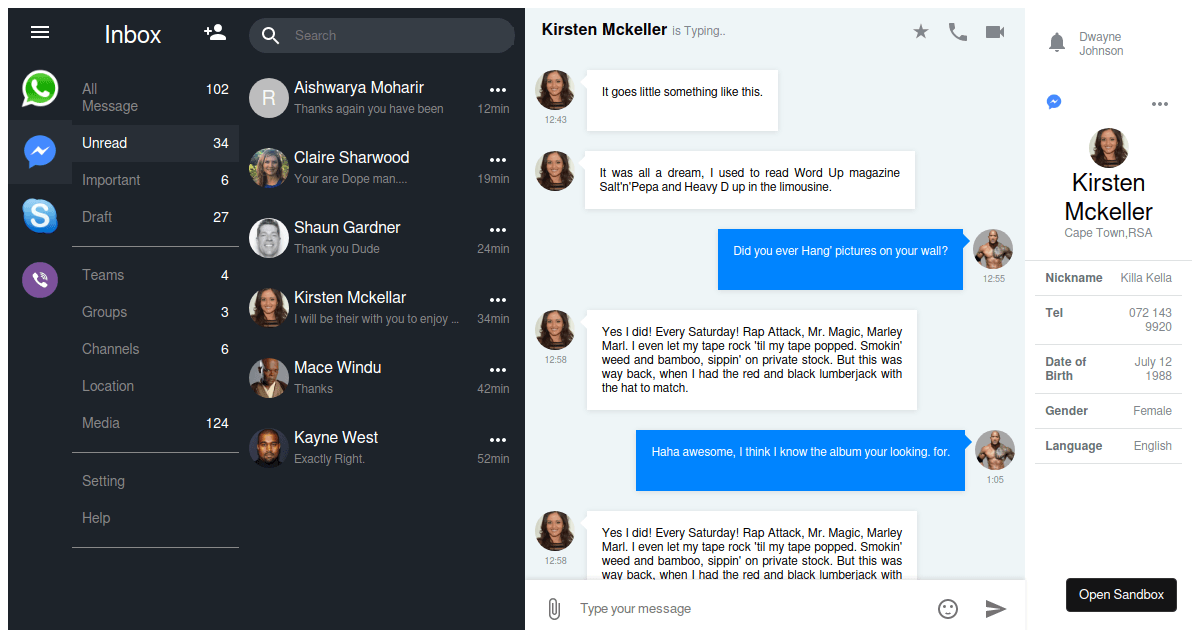The width and height of the screenshot is (1200, 630).
Task: Click the telephone number 072 143 9920
Action: pos(1150,320)
